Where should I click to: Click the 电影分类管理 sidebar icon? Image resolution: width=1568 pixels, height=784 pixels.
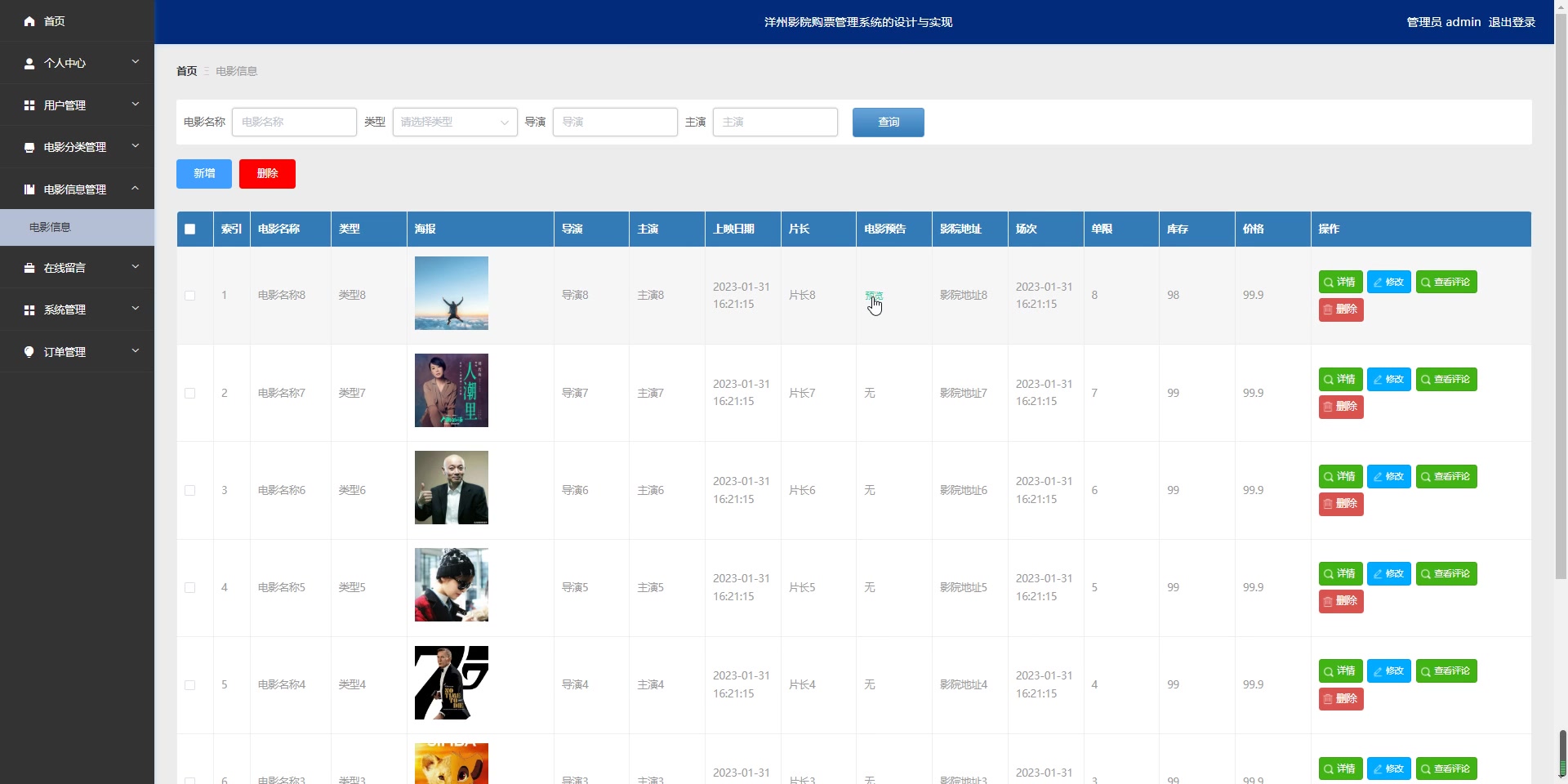[x=29, y=147]
